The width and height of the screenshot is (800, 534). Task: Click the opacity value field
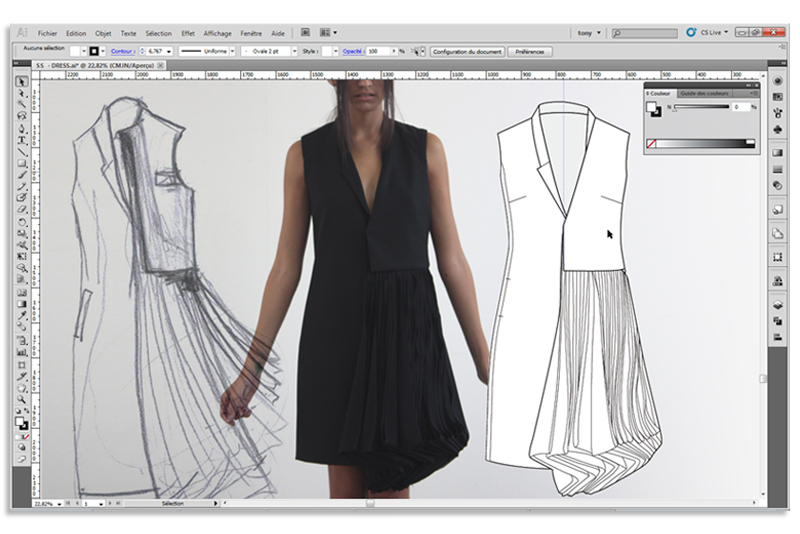pyautogui.click(x=379, y=52)
